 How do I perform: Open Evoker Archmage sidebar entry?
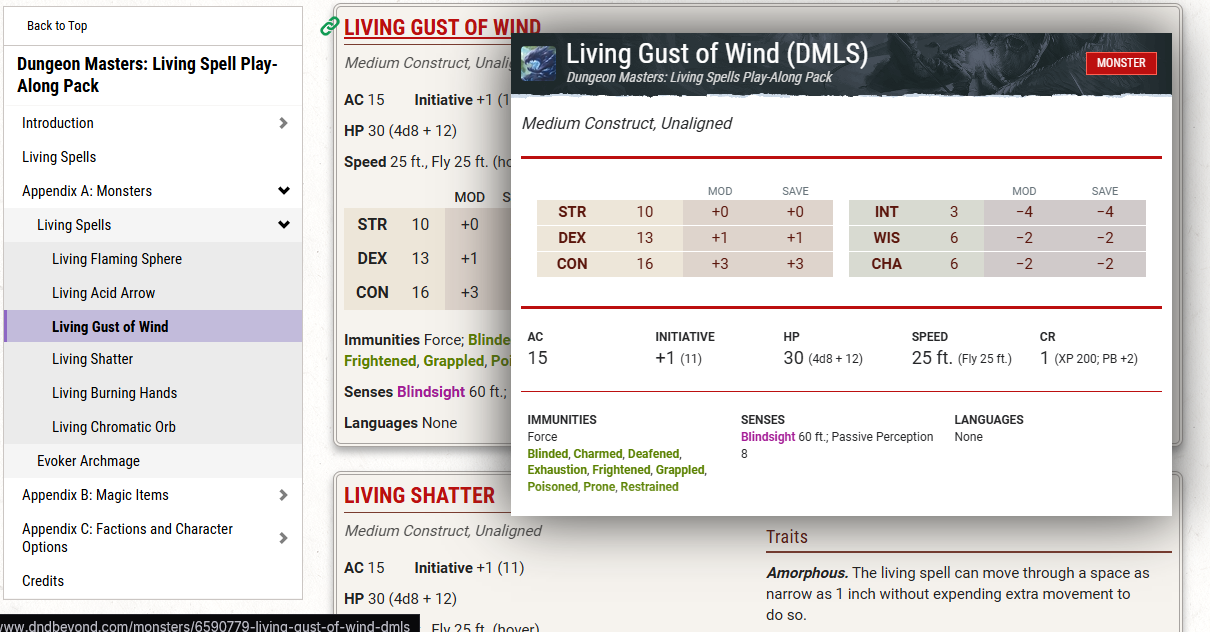(x=88, y=461)
